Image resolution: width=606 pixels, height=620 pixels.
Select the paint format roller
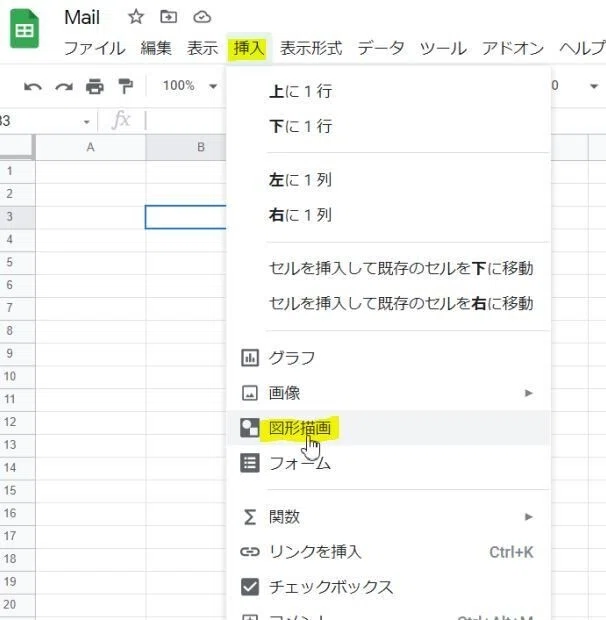pos(125,86)
